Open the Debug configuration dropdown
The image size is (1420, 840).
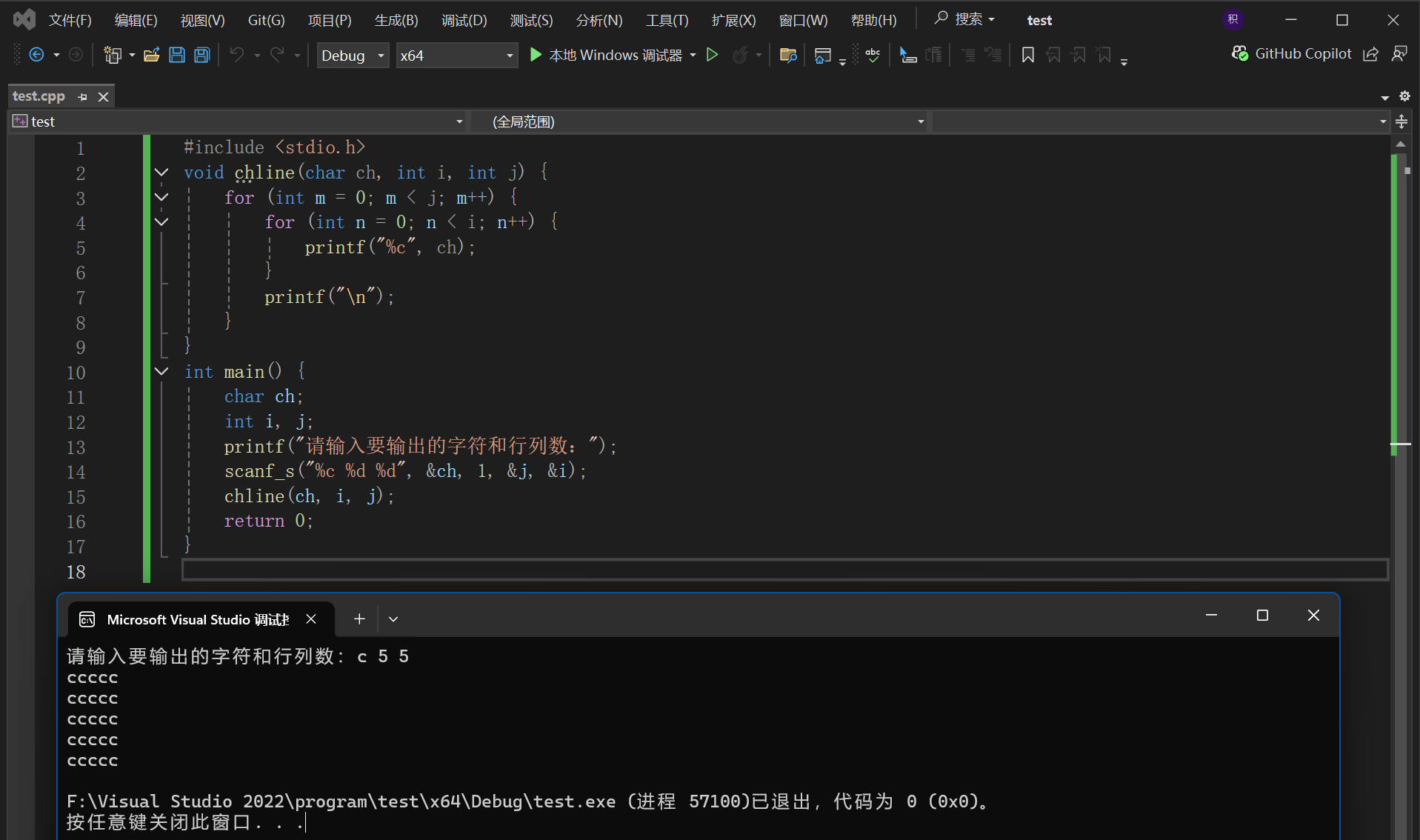point(353,56)
